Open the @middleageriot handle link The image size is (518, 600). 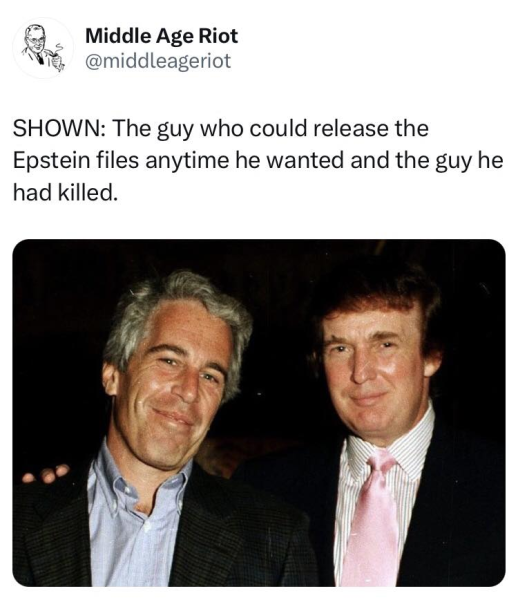coord(158,61)
